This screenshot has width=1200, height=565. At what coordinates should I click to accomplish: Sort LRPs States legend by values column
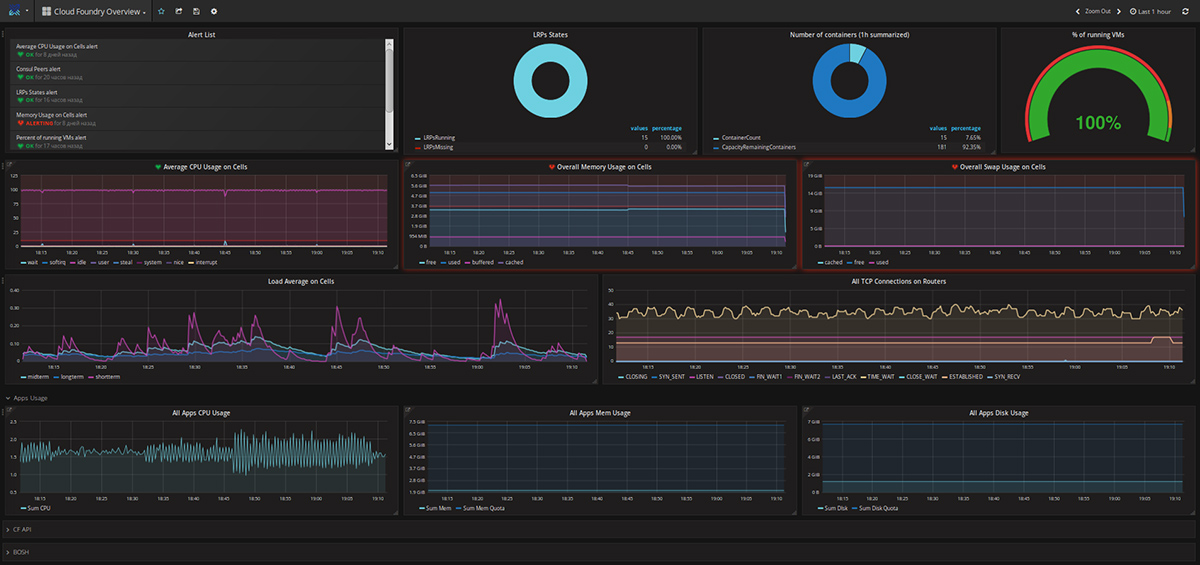pyautogui.click(x=639, y=128)
